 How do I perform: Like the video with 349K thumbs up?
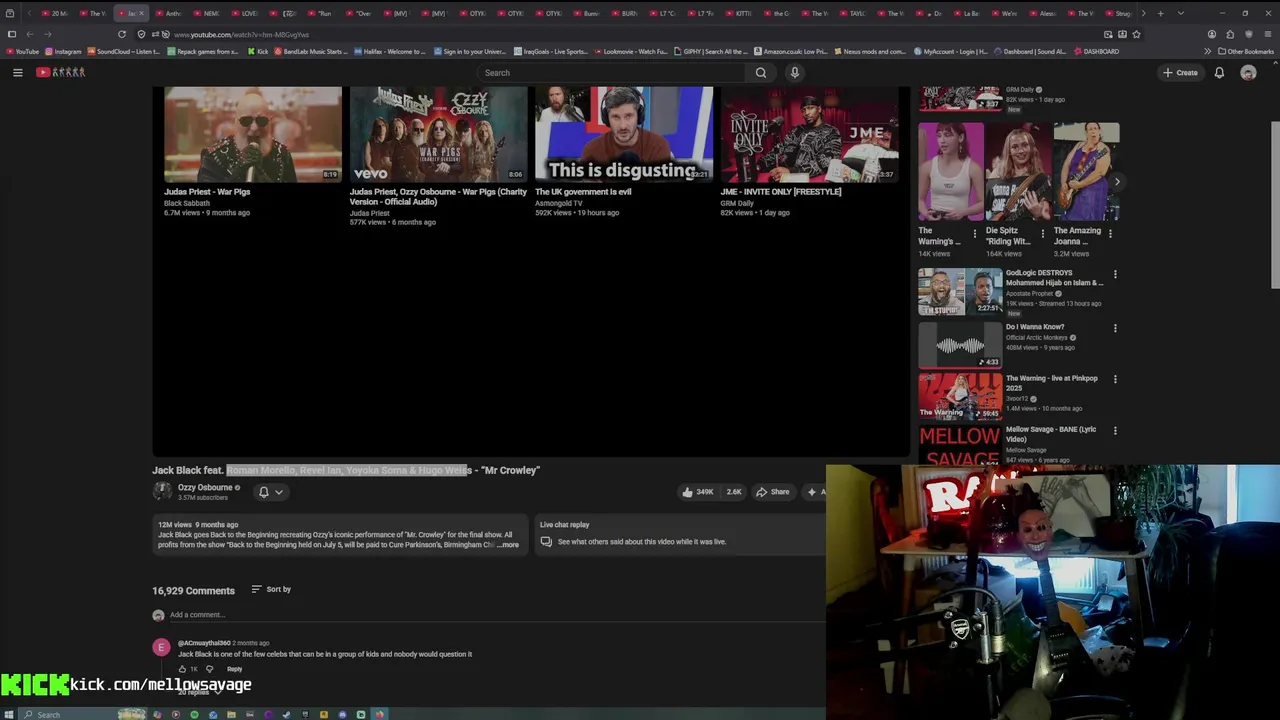[698, 492]
